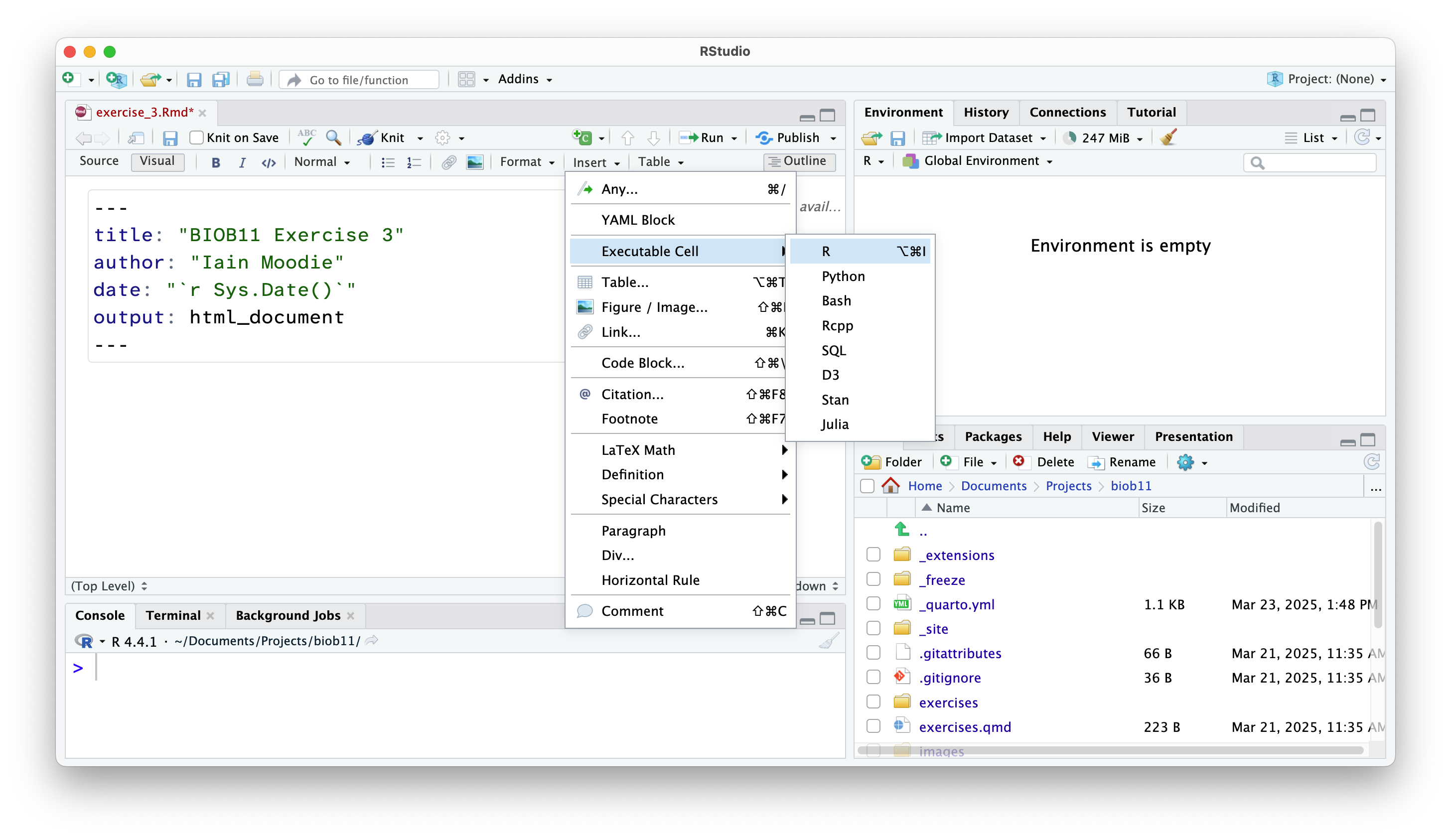Viewport: 1451px width, 840px height.
Task: Click the broom icon to clear the environment
Action: click(1168, 138)
